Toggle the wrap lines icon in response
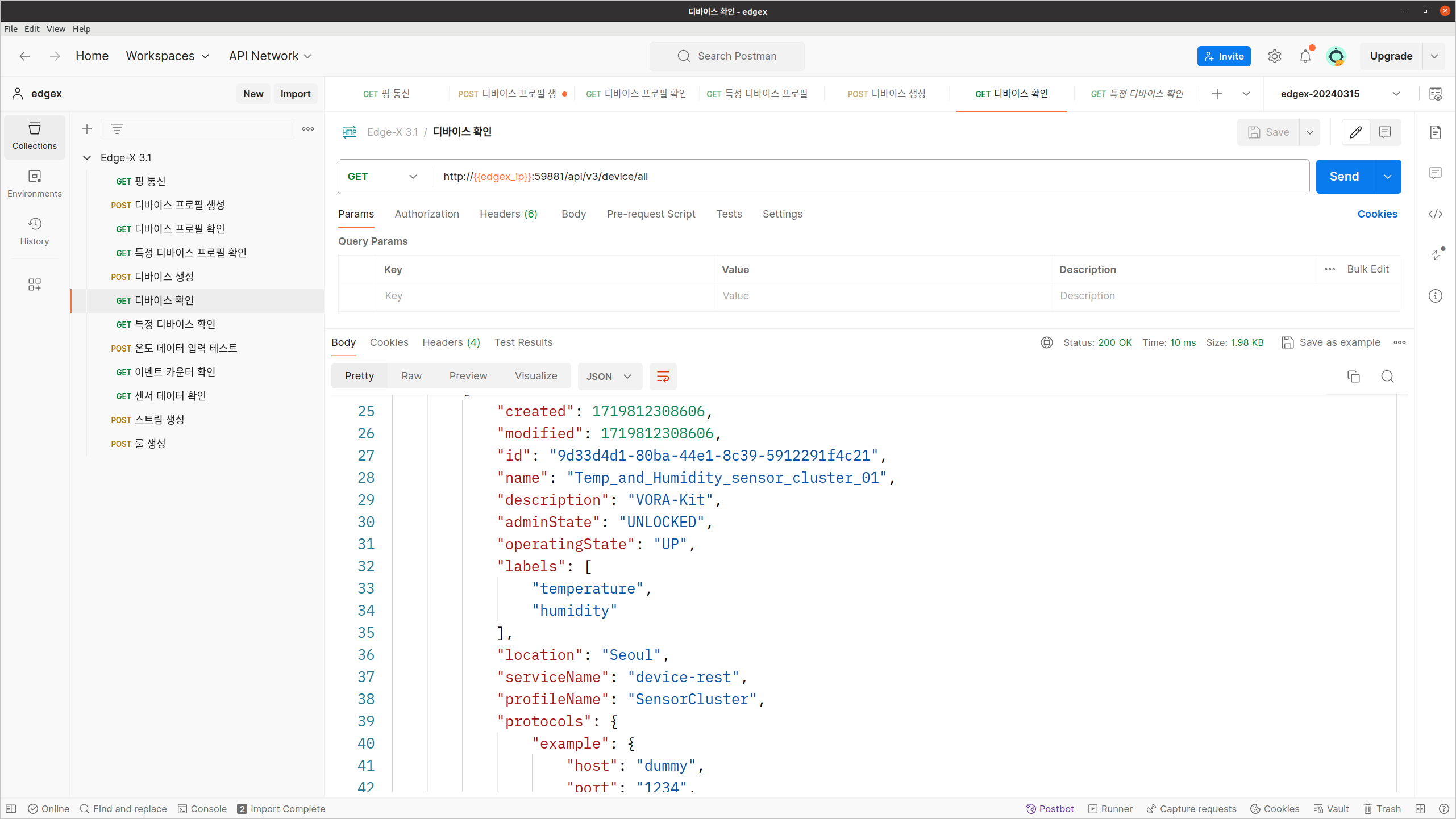 point(663,377)
